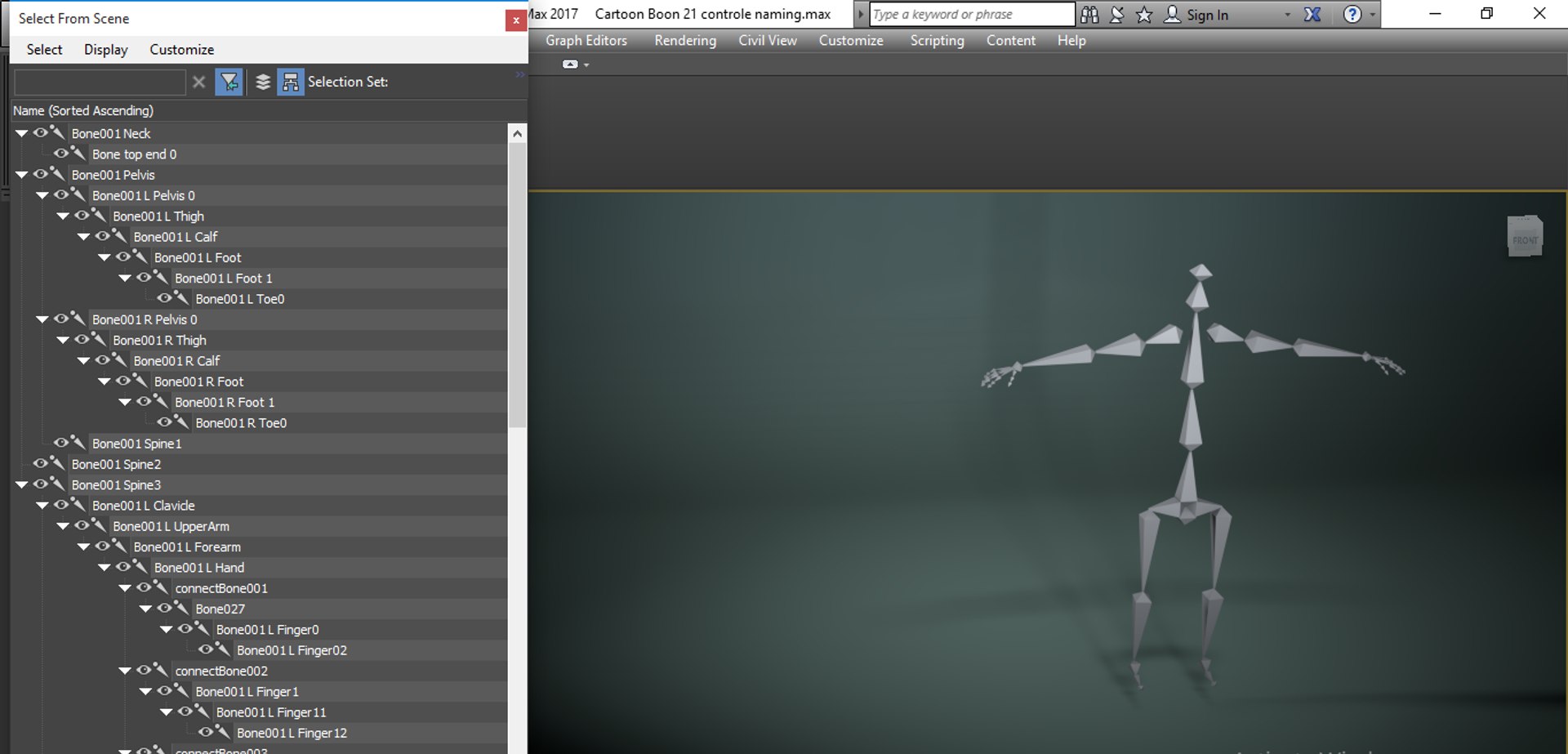Click the scroll up arrow of the bone list
This screenshot has width=1568, height=754.
[517, 133]
